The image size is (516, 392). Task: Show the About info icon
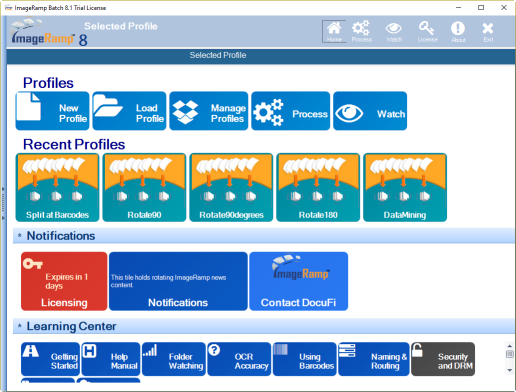(x=458, y=32)
